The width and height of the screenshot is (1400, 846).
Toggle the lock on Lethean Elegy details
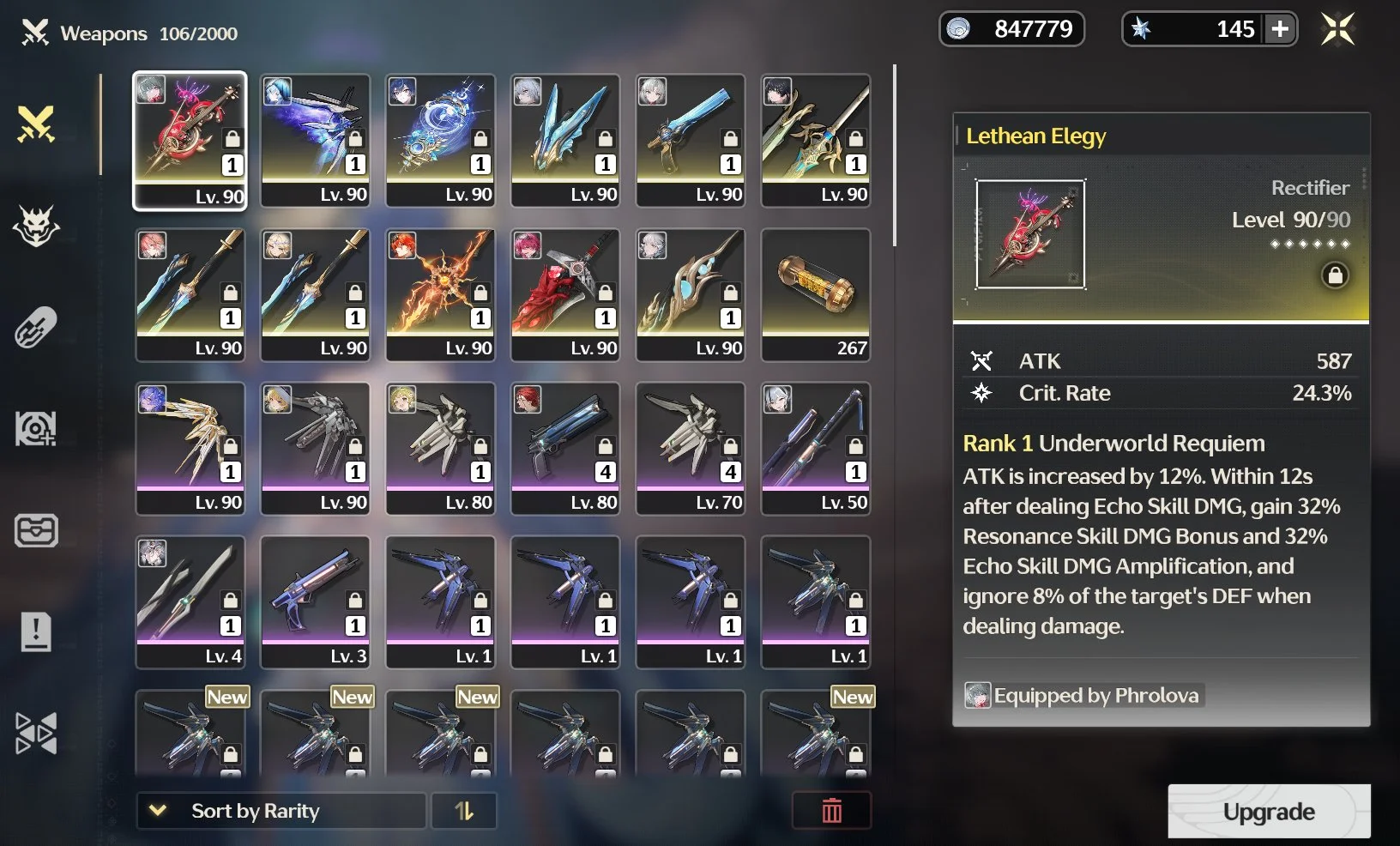pyautogui.click(x=1335, y=275)
